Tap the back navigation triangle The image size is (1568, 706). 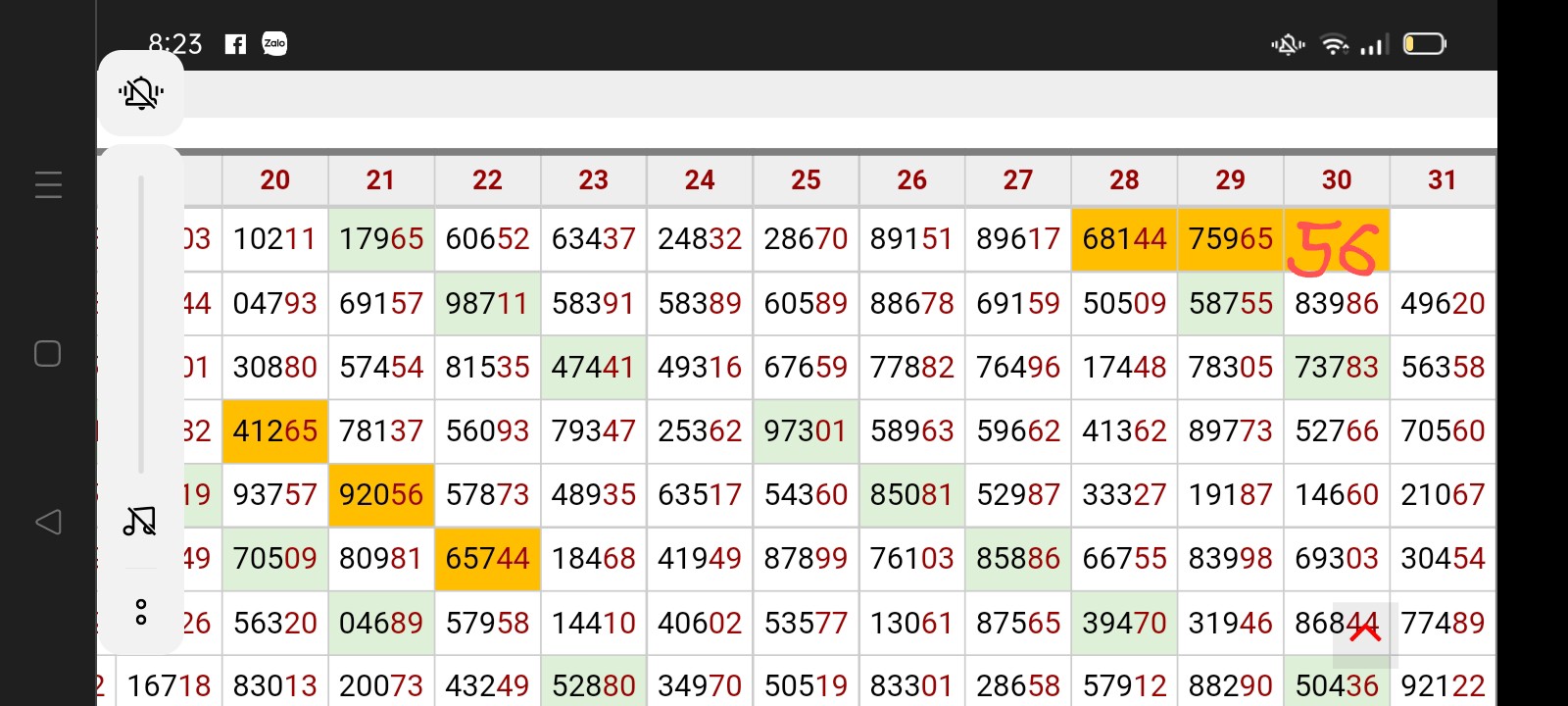pos(48,522)
